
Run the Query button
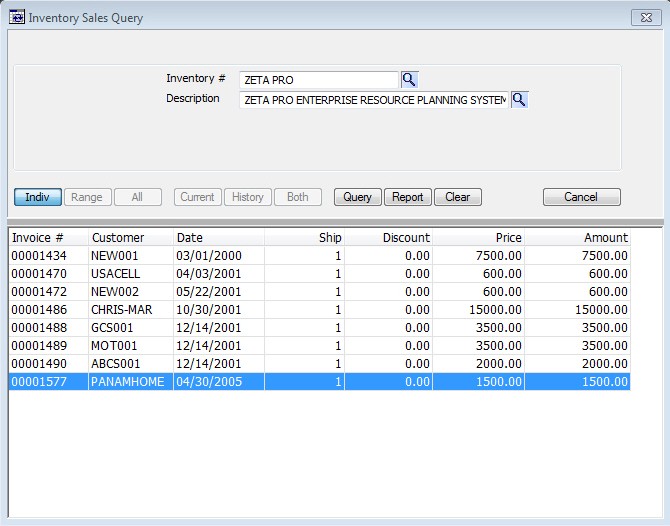click(358, 197)
